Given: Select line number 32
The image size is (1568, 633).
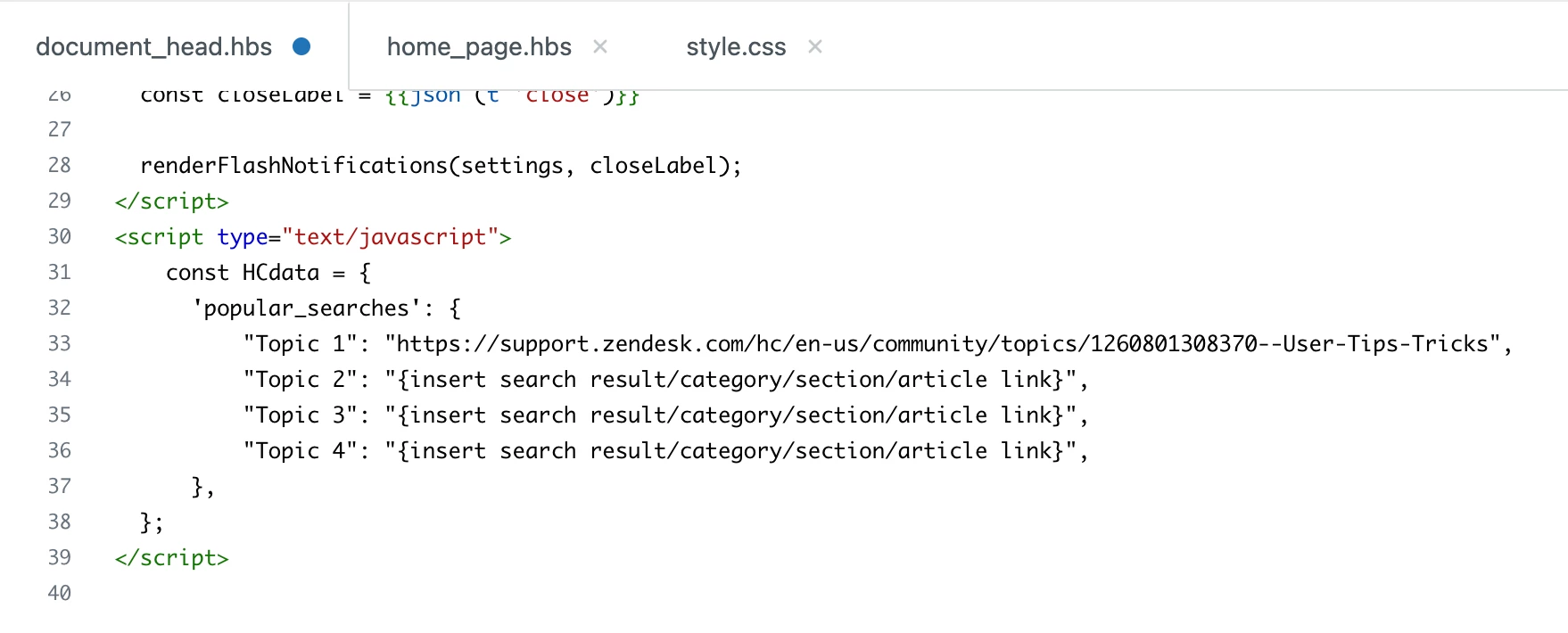Looking at the screenshot, I should click(x=60, y=308).
